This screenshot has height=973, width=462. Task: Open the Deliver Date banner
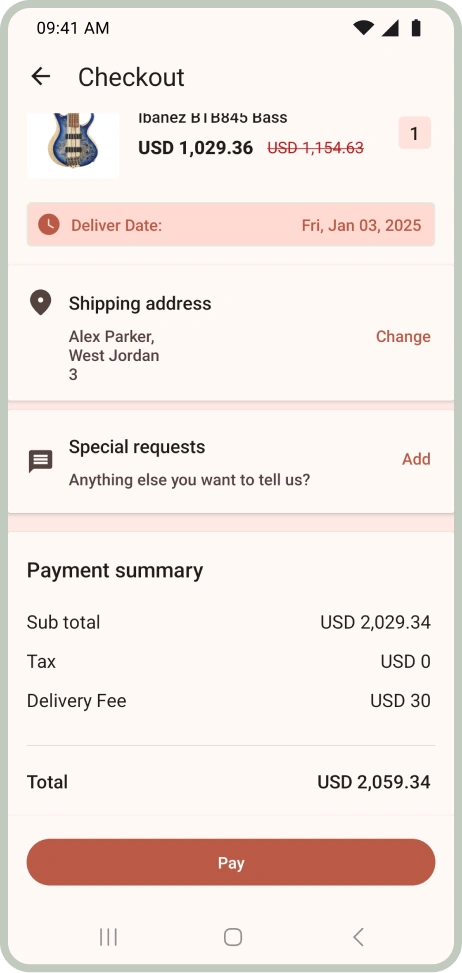(x=231, y=225)
